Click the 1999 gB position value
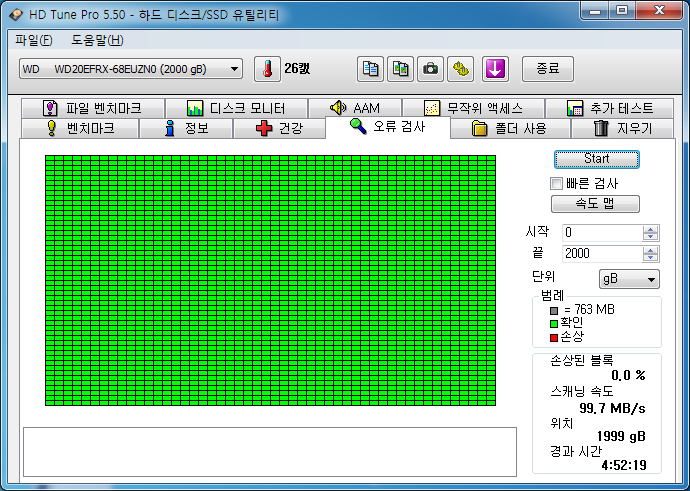 click(x=621, y=436)
